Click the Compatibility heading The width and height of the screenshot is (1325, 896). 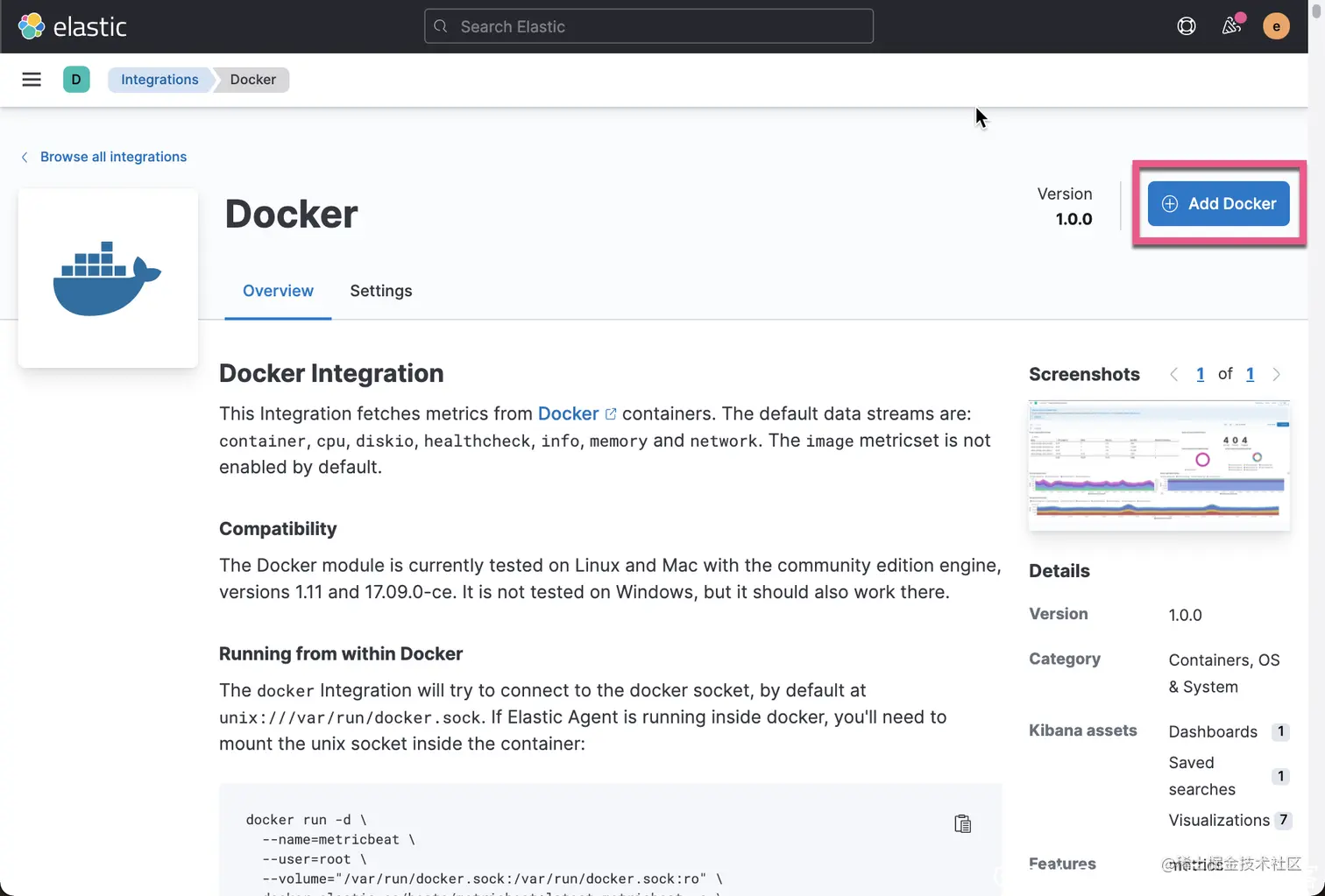[278, 529]
